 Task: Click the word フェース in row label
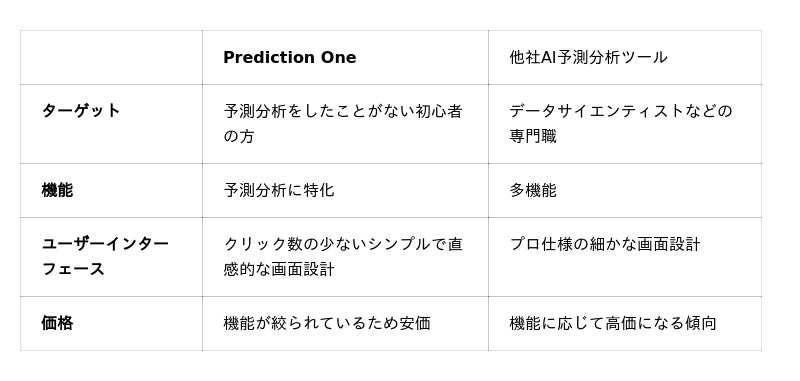point(72,269)
